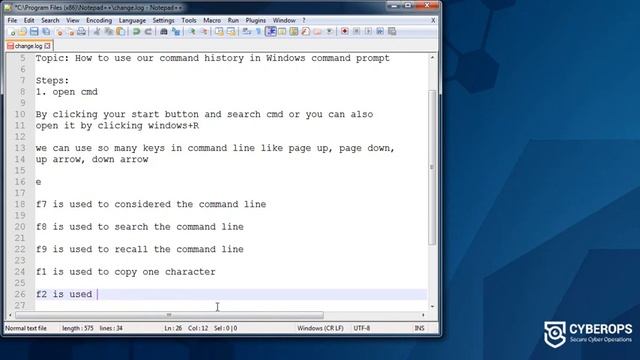The width and height of the screenshot is (640, 360).
Task: Close the change.log tab with its X
Action: coord(47,46)
